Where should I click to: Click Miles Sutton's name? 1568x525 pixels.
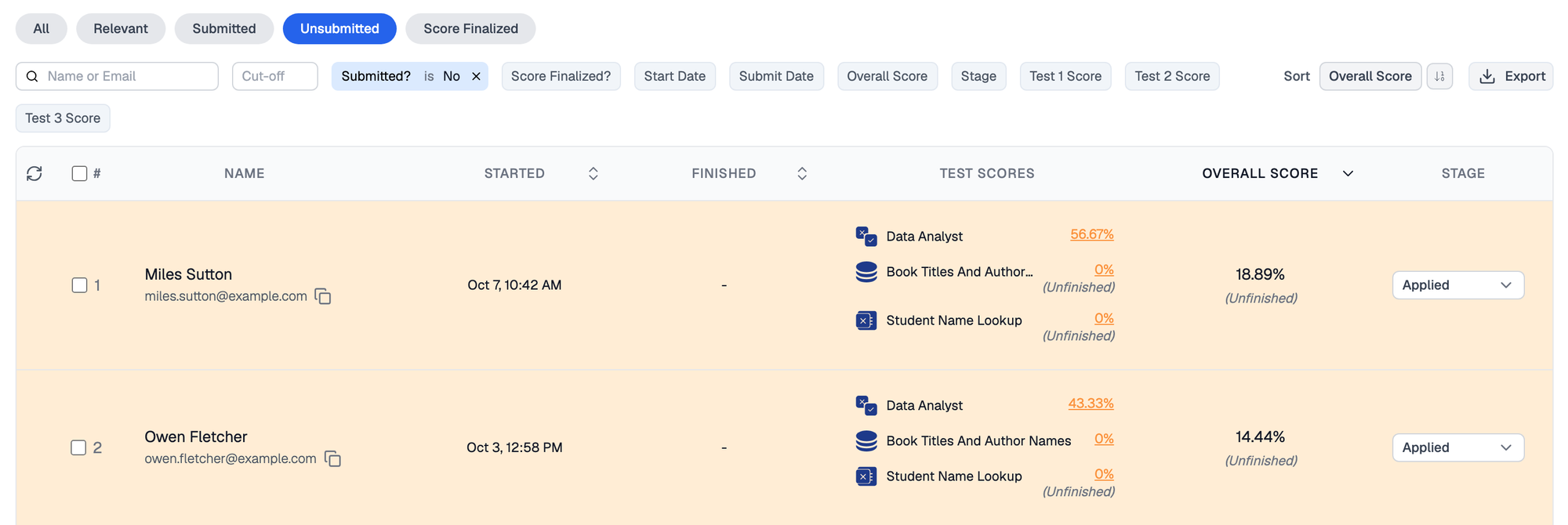[x=188, y=274]
